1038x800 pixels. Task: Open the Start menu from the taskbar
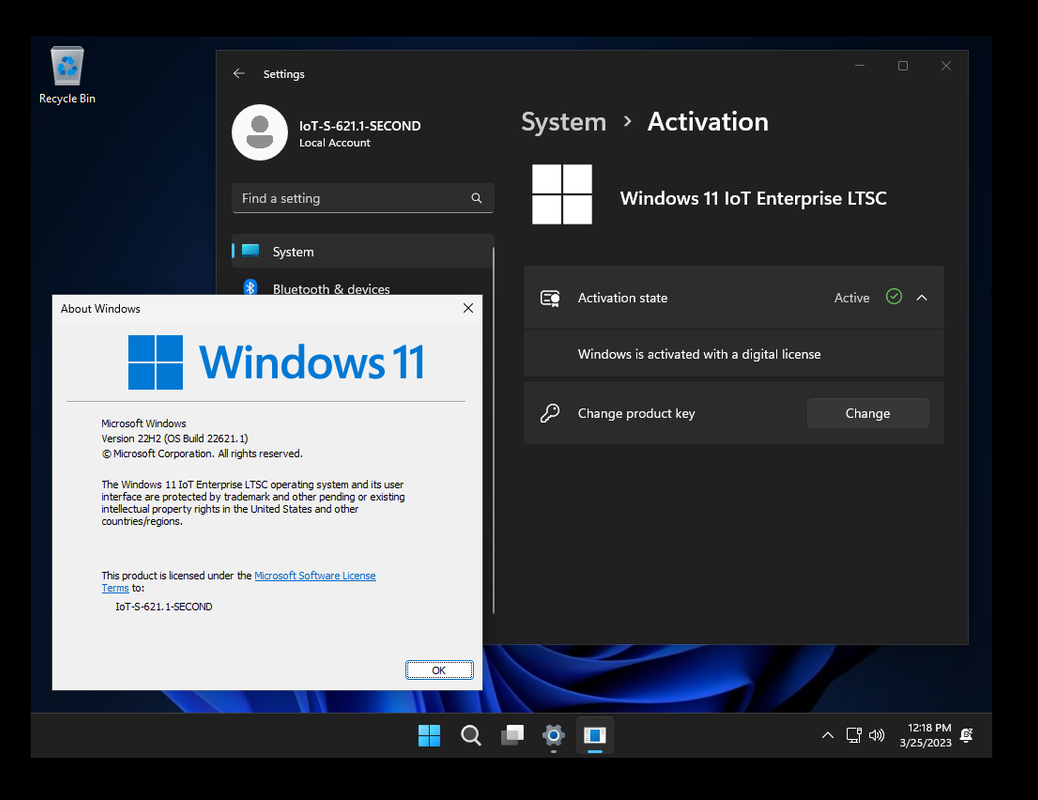[x=429, y=735]
